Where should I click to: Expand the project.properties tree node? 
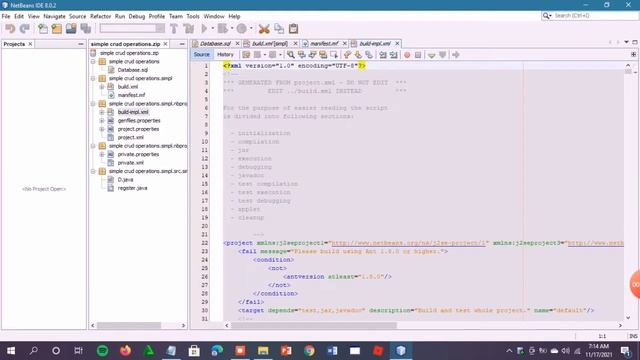(102, 129)
